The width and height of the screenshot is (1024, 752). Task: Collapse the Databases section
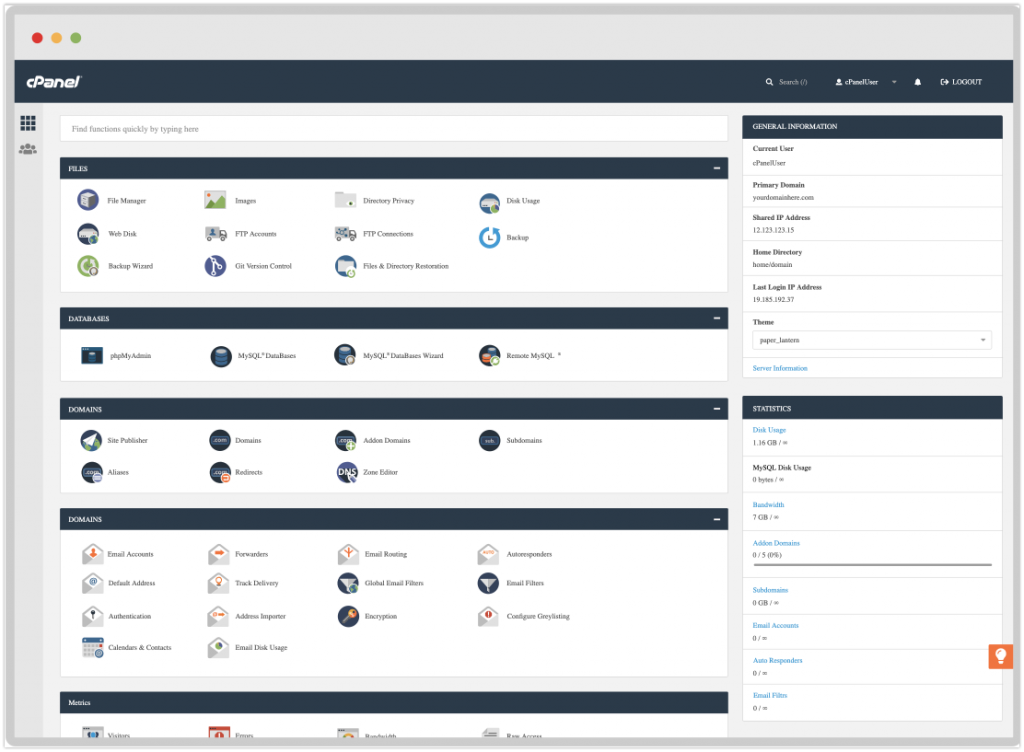[x=716, y=319]
